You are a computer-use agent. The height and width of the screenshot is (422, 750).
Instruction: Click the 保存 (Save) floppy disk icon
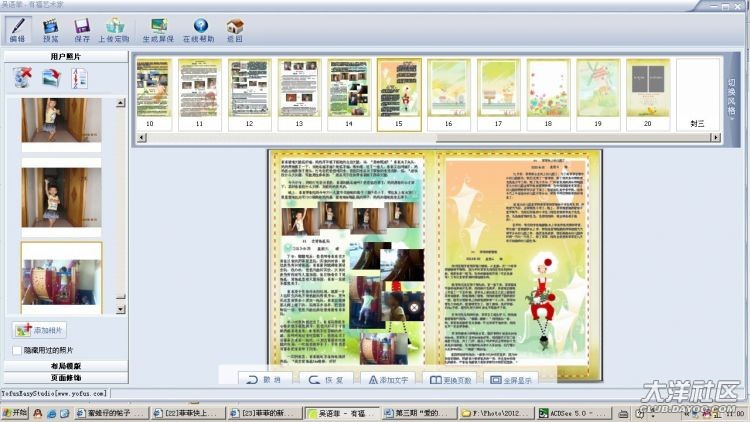point(82,28)
